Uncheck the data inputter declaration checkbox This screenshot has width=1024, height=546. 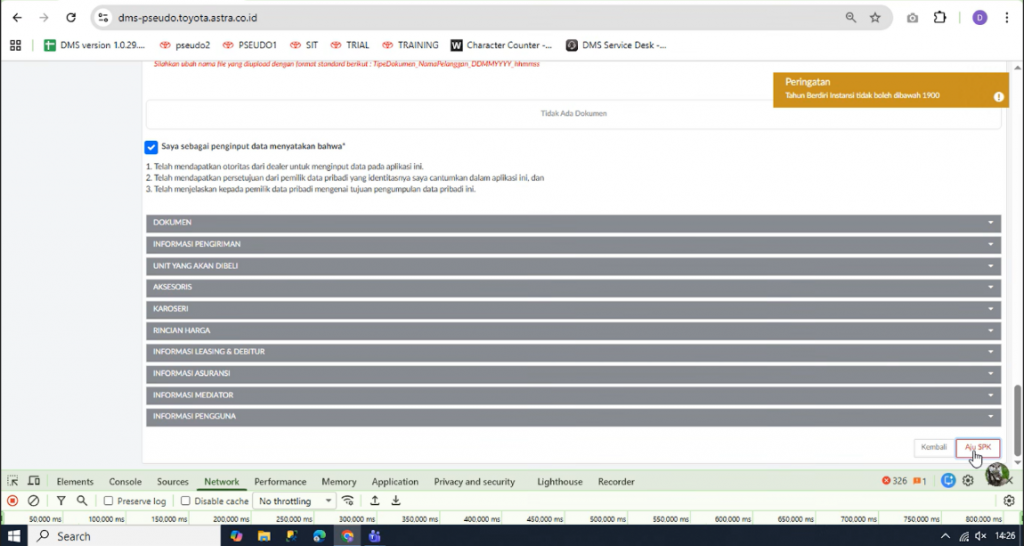(x=151, y=146)
